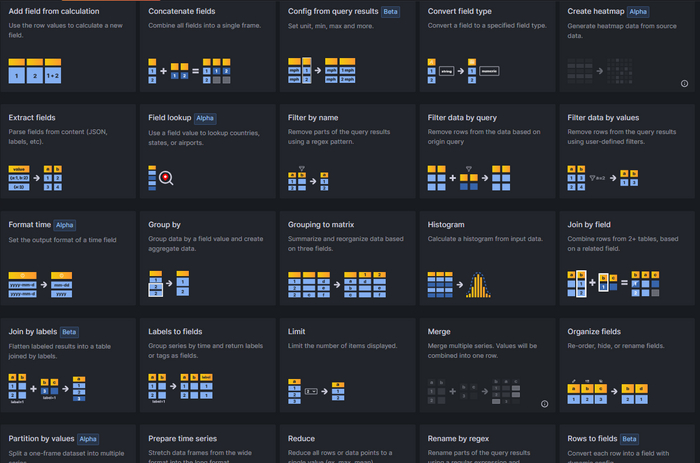Open info icon on Merge card

pos(545,404)
